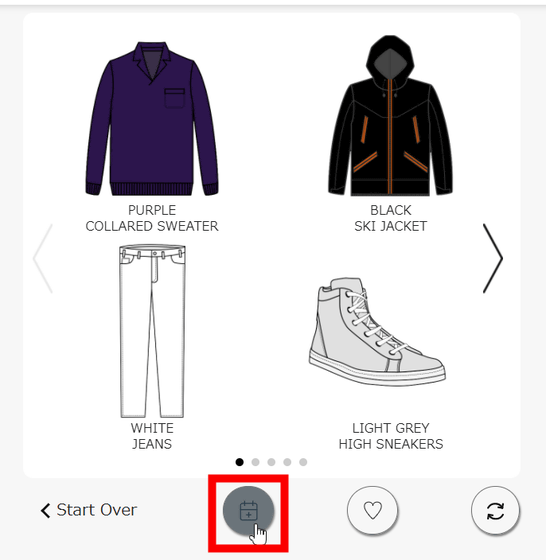Select the first carousel dot

click(x=240, y=462)
